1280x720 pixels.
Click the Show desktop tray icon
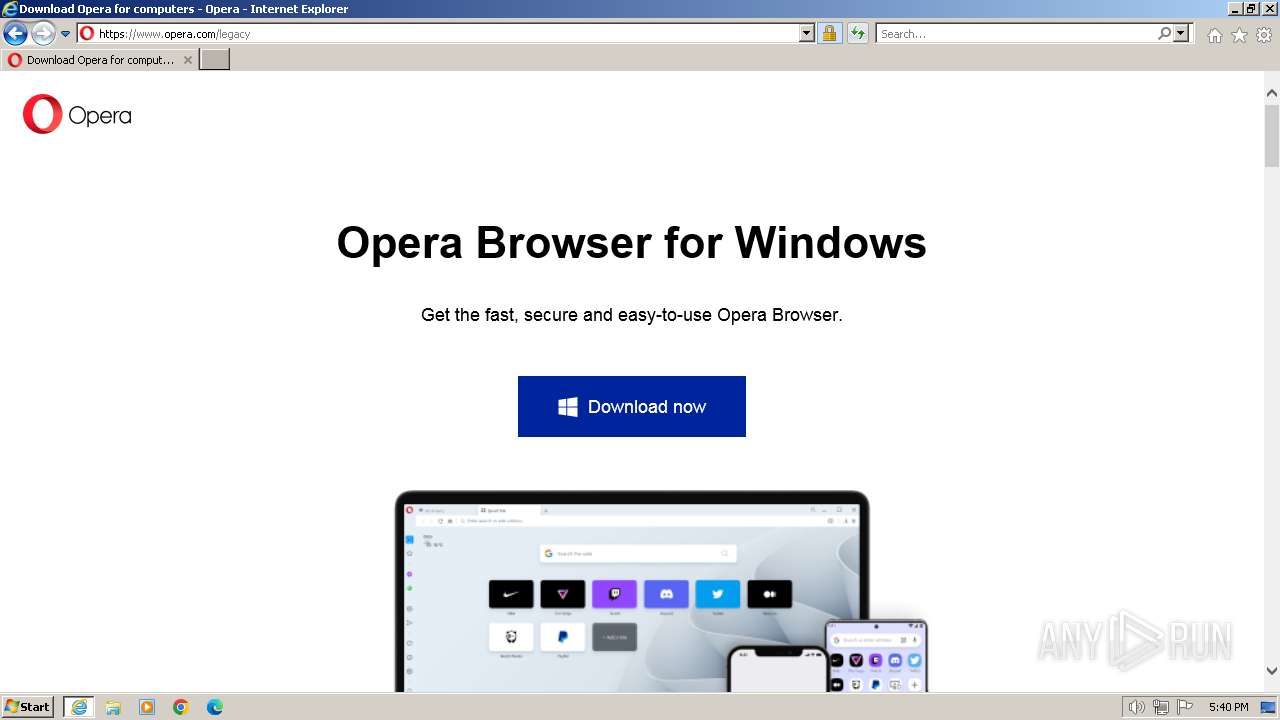1268,707
